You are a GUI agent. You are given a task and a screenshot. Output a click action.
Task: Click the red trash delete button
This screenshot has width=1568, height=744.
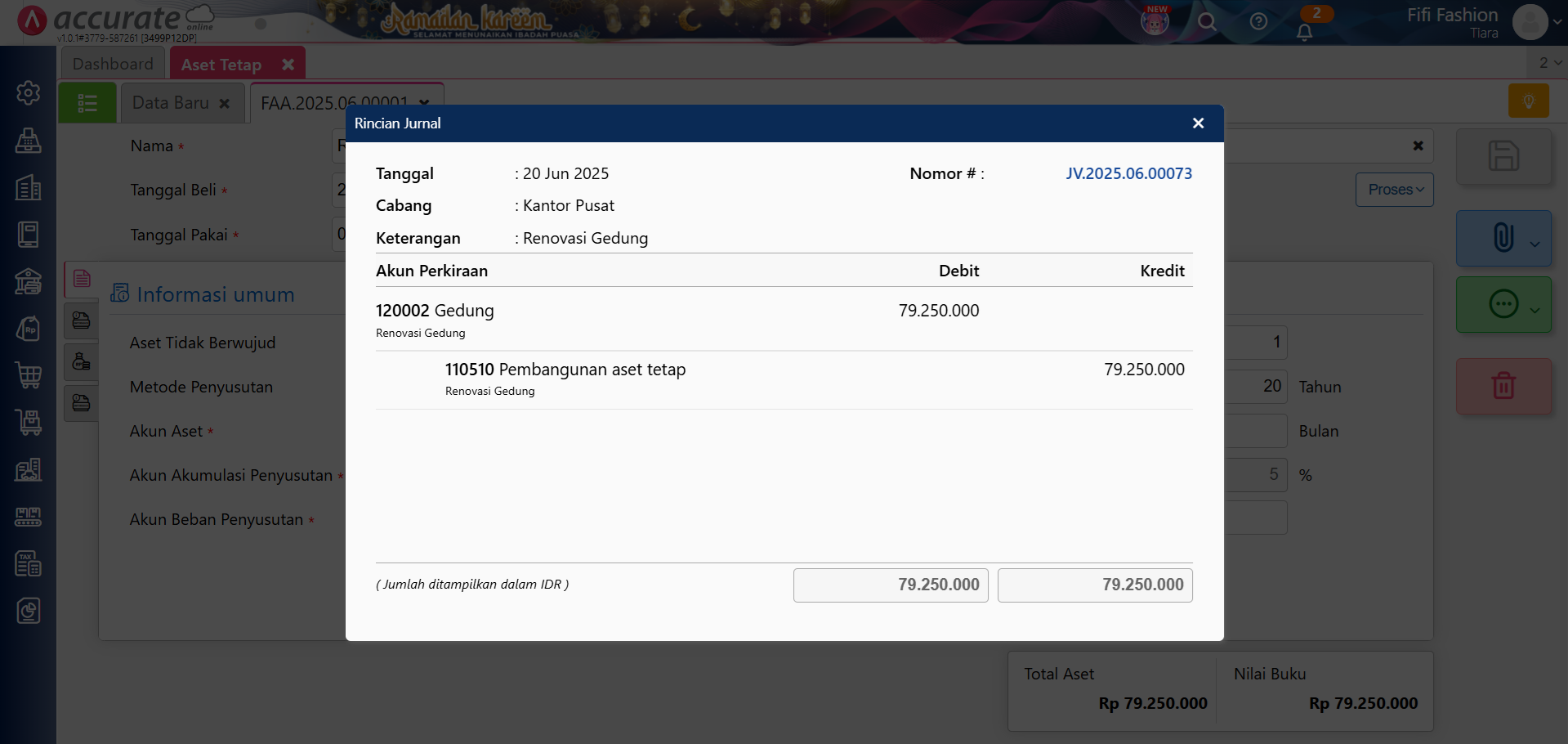pyautogui.click(x=1503, y=385)
